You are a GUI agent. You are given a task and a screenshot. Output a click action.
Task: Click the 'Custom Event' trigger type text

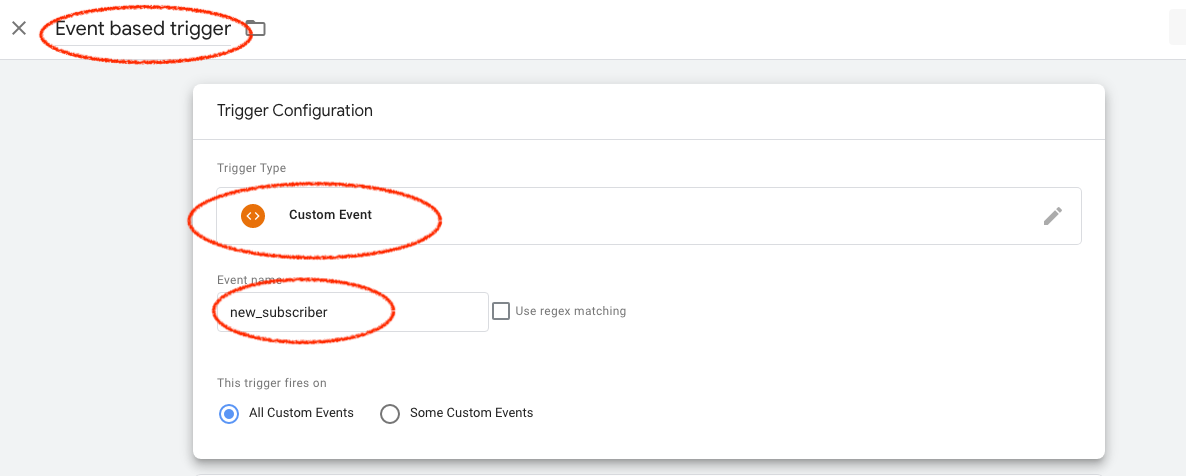[x=330, y=215]
